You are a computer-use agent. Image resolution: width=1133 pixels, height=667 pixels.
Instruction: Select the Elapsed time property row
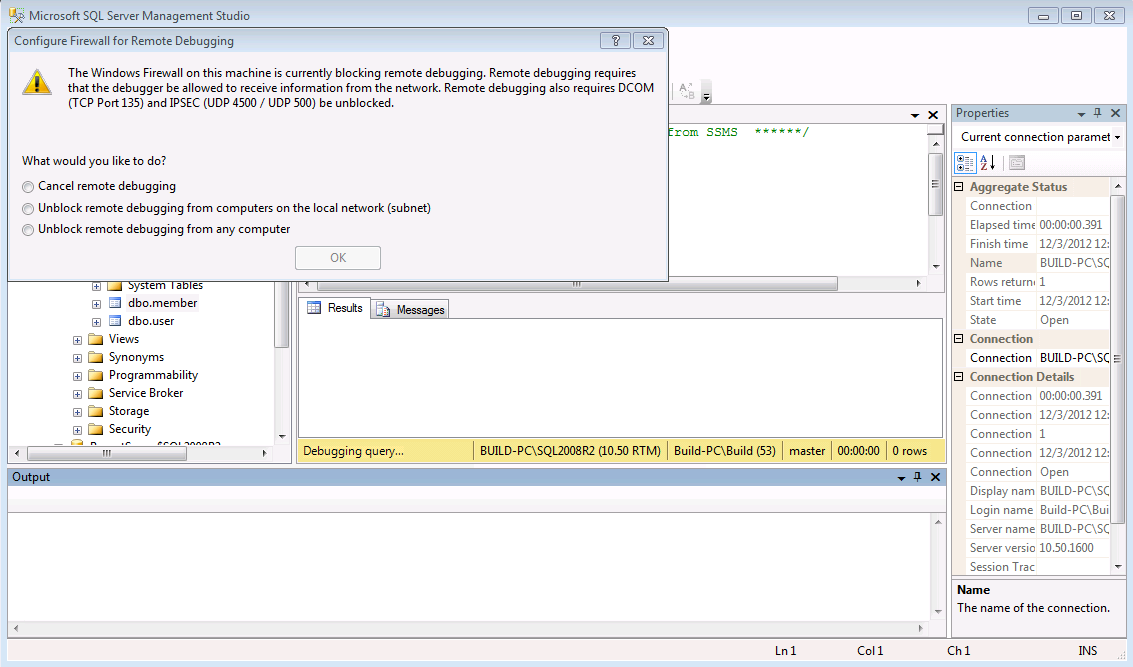click(x=1038, y=225)
